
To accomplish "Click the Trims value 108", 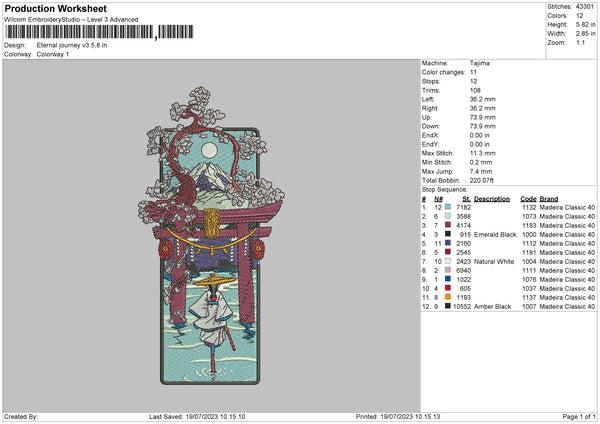I will click(475, 90).
